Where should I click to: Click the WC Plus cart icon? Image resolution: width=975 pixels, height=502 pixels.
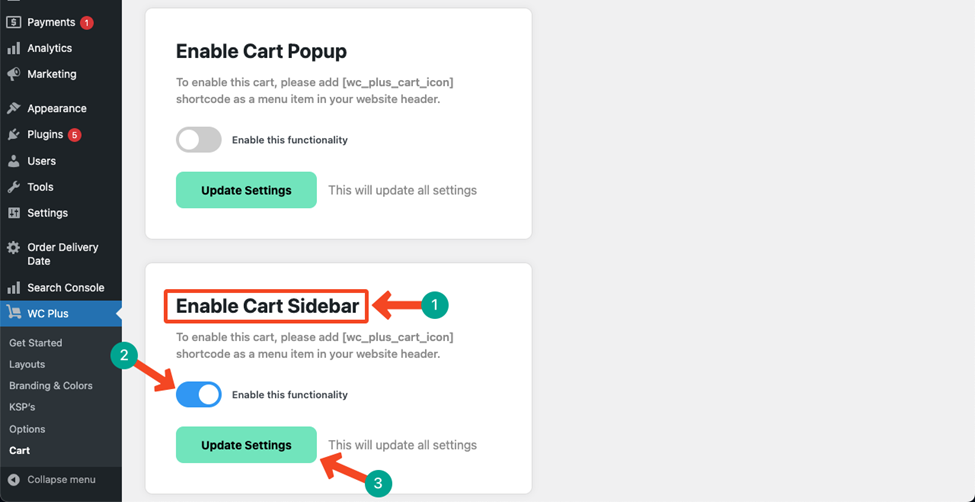pyautogui.click(x=14, y=314)
